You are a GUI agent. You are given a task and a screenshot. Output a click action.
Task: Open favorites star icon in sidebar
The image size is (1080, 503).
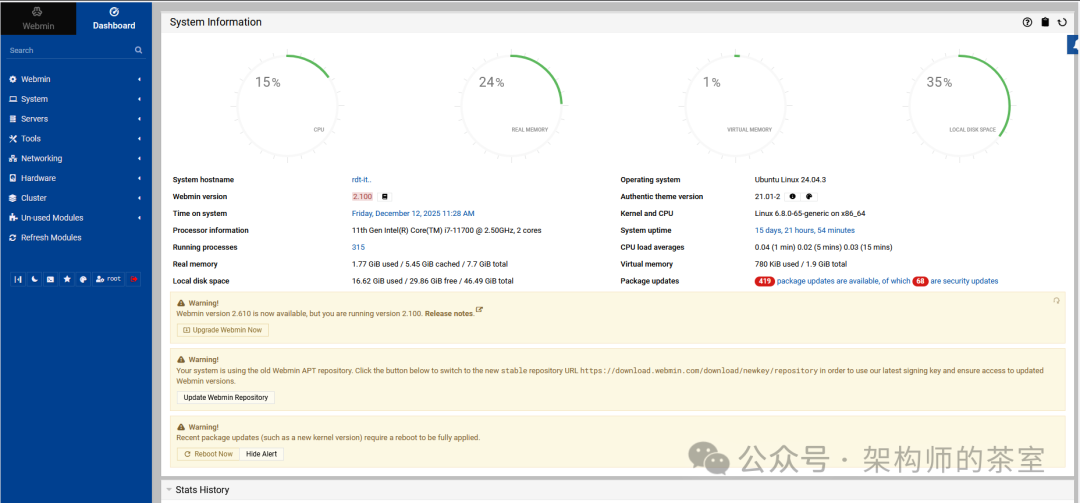click(67, 279)
